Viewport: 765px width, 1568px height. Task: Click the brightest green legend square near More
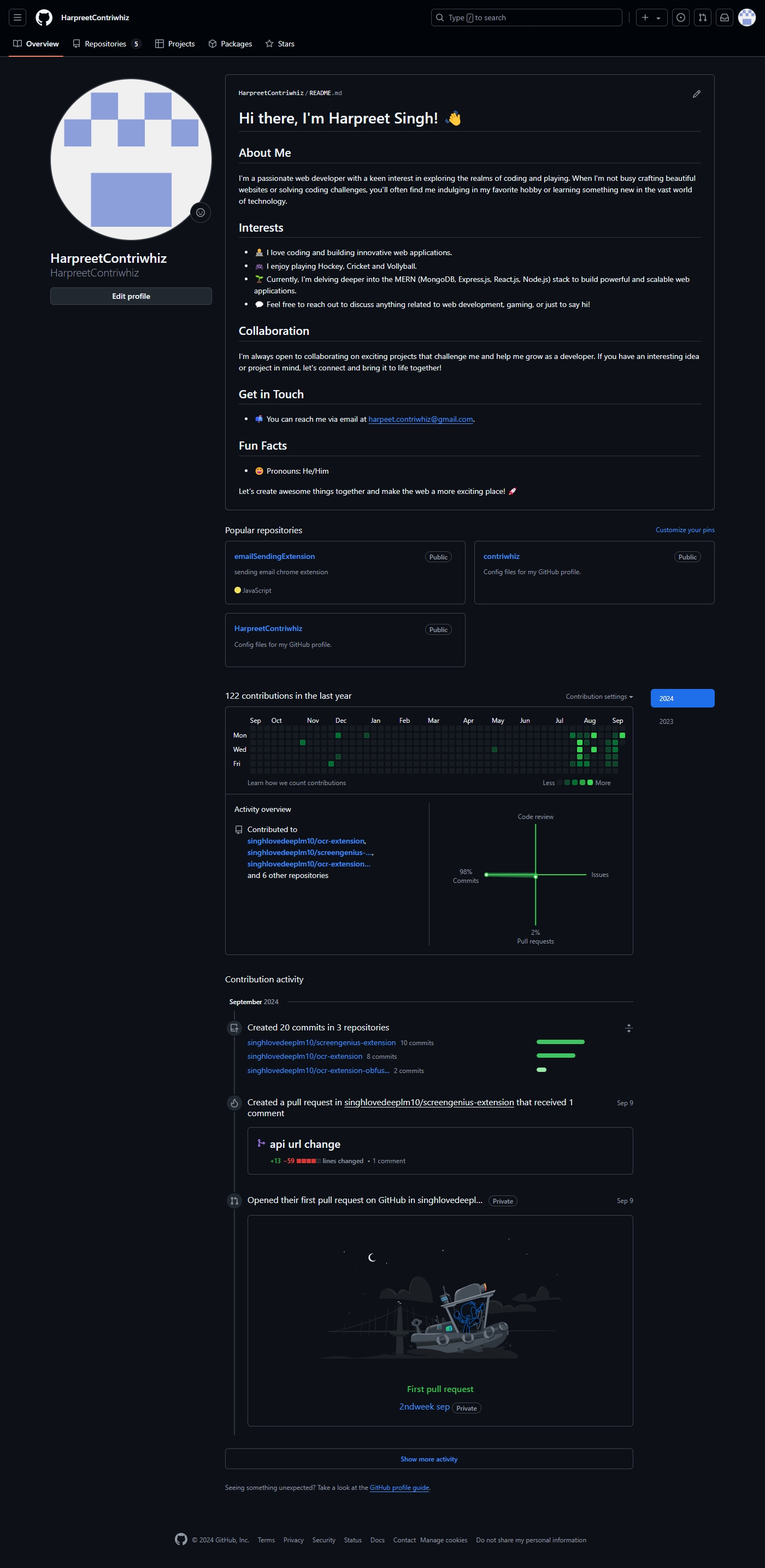click(x=590, y=783)
